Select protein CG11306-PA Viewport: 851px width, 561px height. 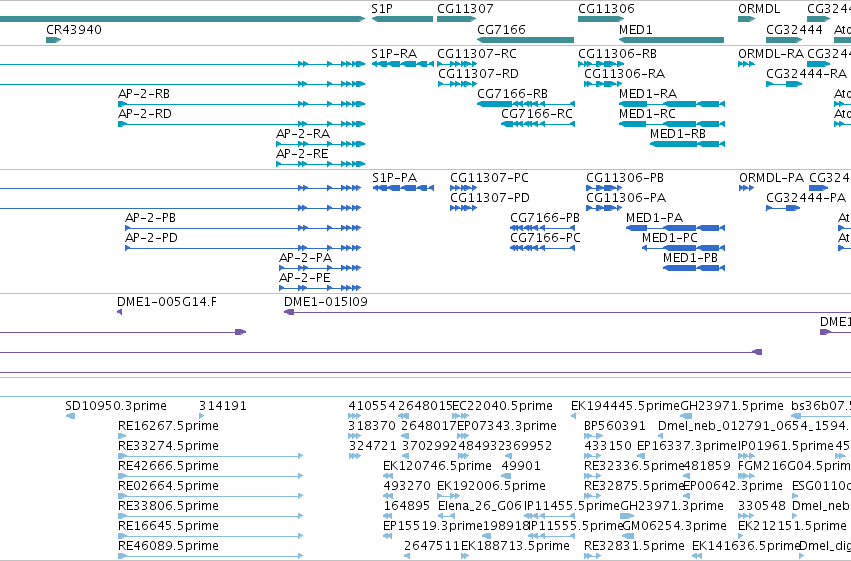coord(605,208)
